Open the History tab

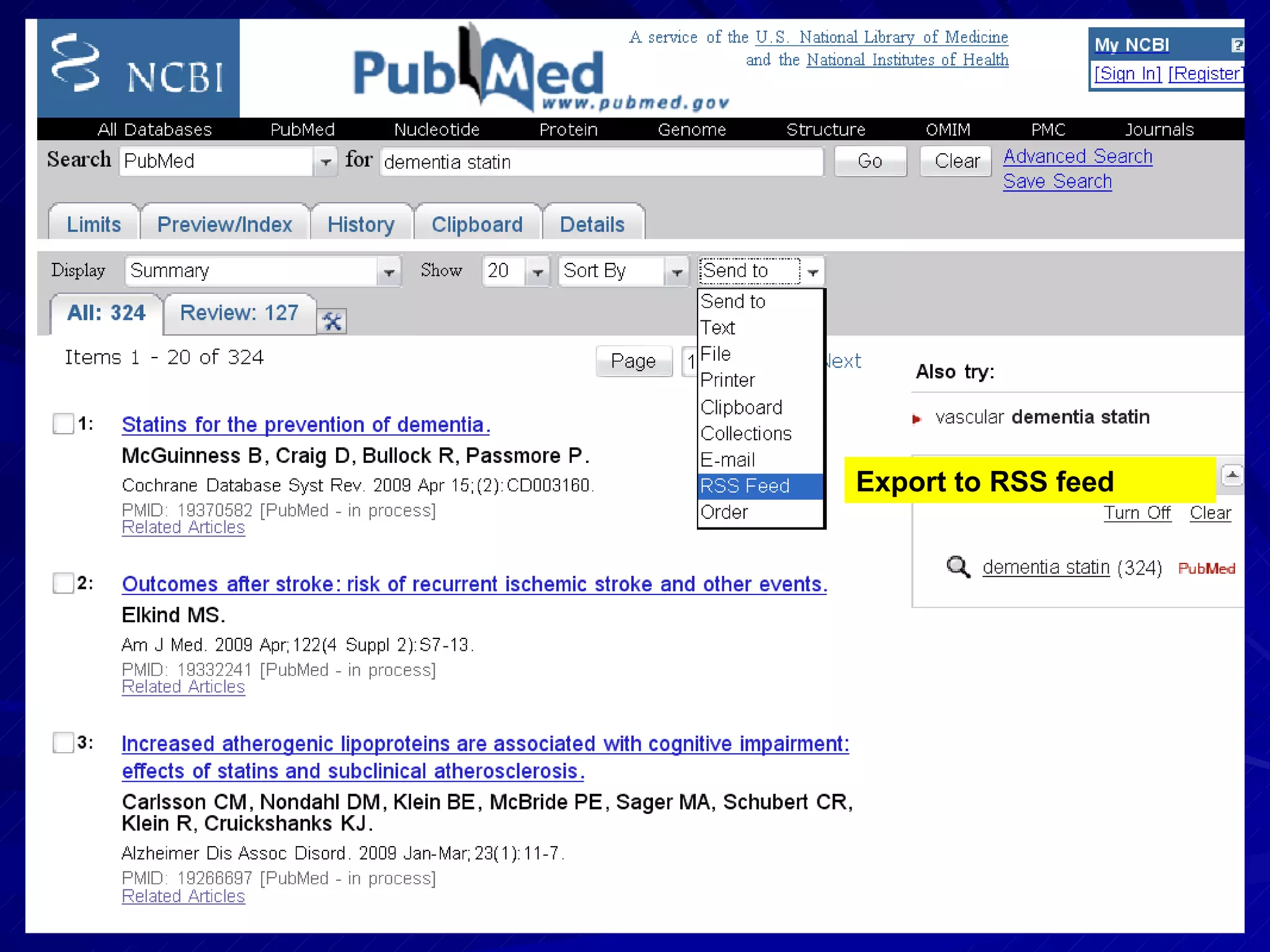tap(361, 224)
